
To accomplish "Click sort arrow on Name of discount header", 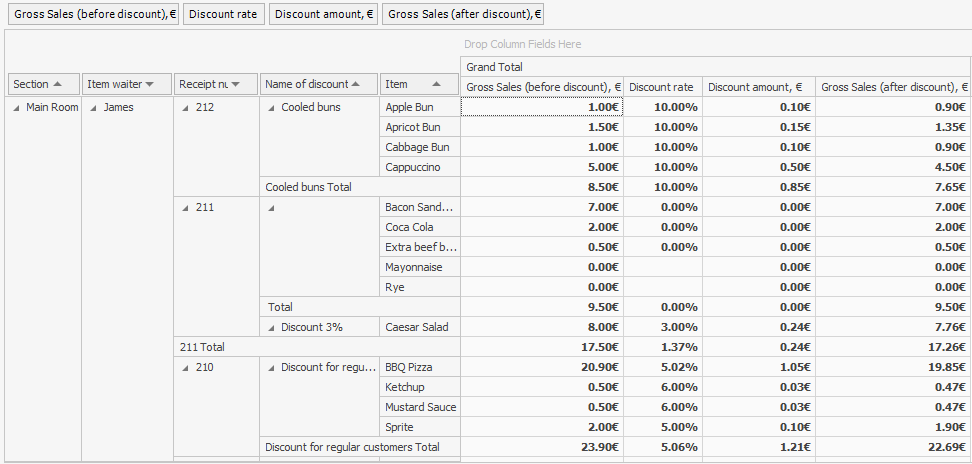I will click(x=356, y=85).
